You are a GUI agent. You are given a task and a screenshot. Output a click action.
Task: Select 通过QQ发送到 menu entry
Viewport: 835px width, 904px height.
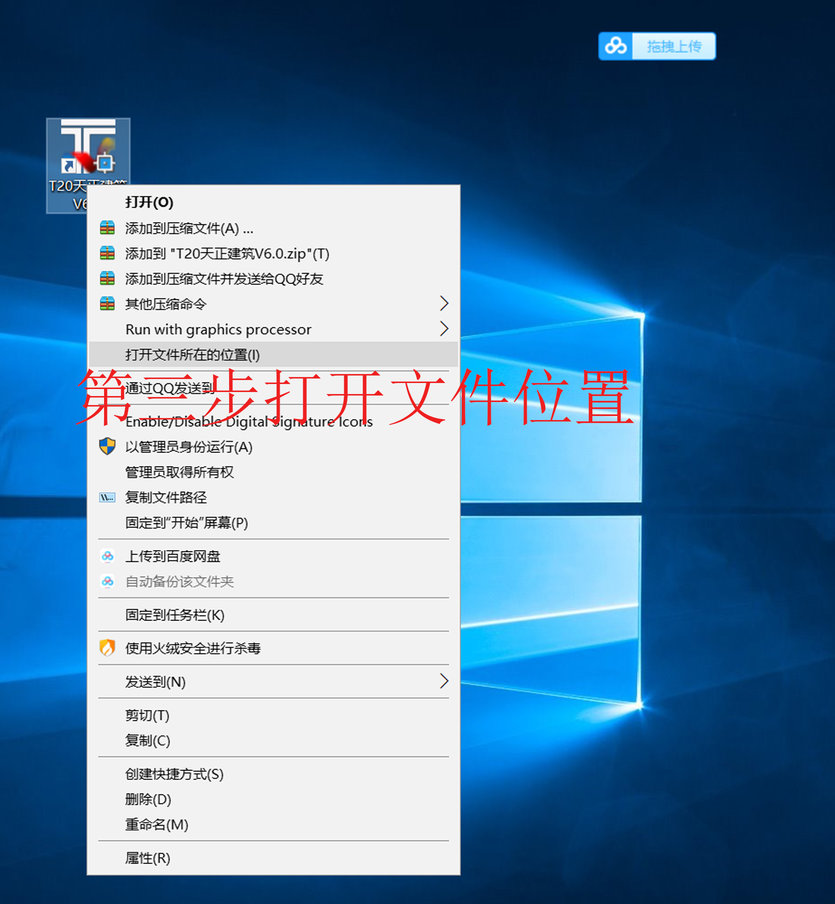pos(273,388)
